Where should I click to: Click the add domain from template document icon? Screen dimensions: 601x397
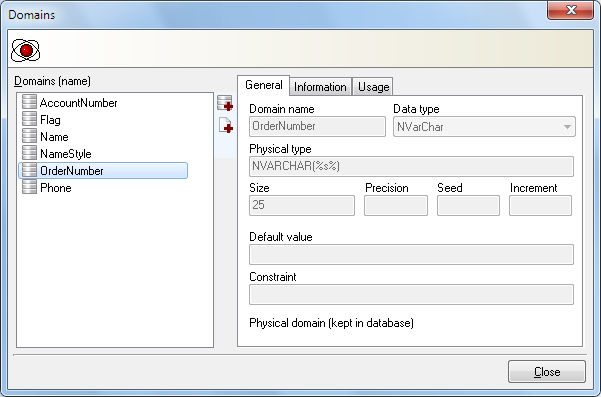coord(226,125)
